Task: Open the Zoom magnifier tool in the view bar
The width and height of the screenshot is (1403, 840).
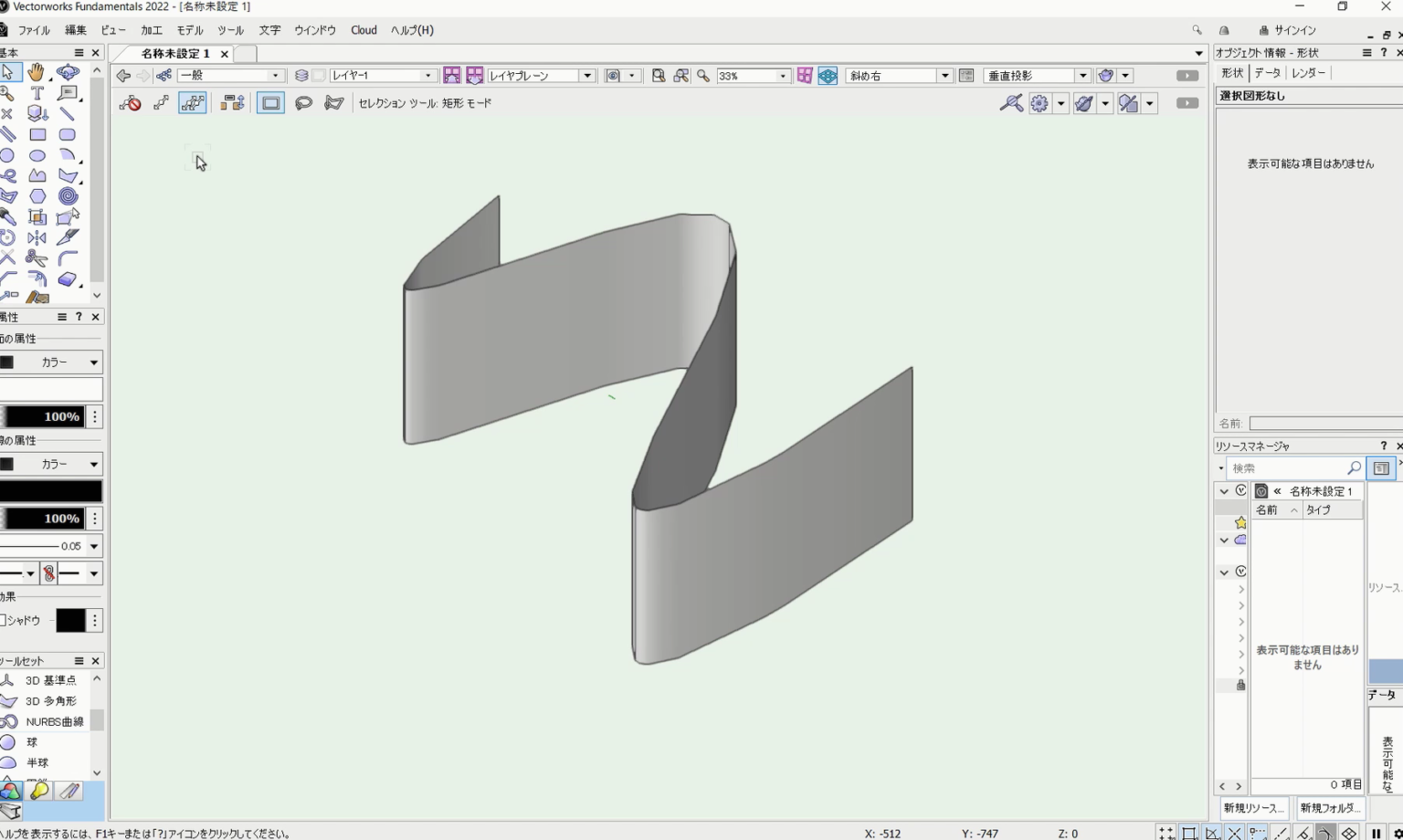Action: [701, 76]
